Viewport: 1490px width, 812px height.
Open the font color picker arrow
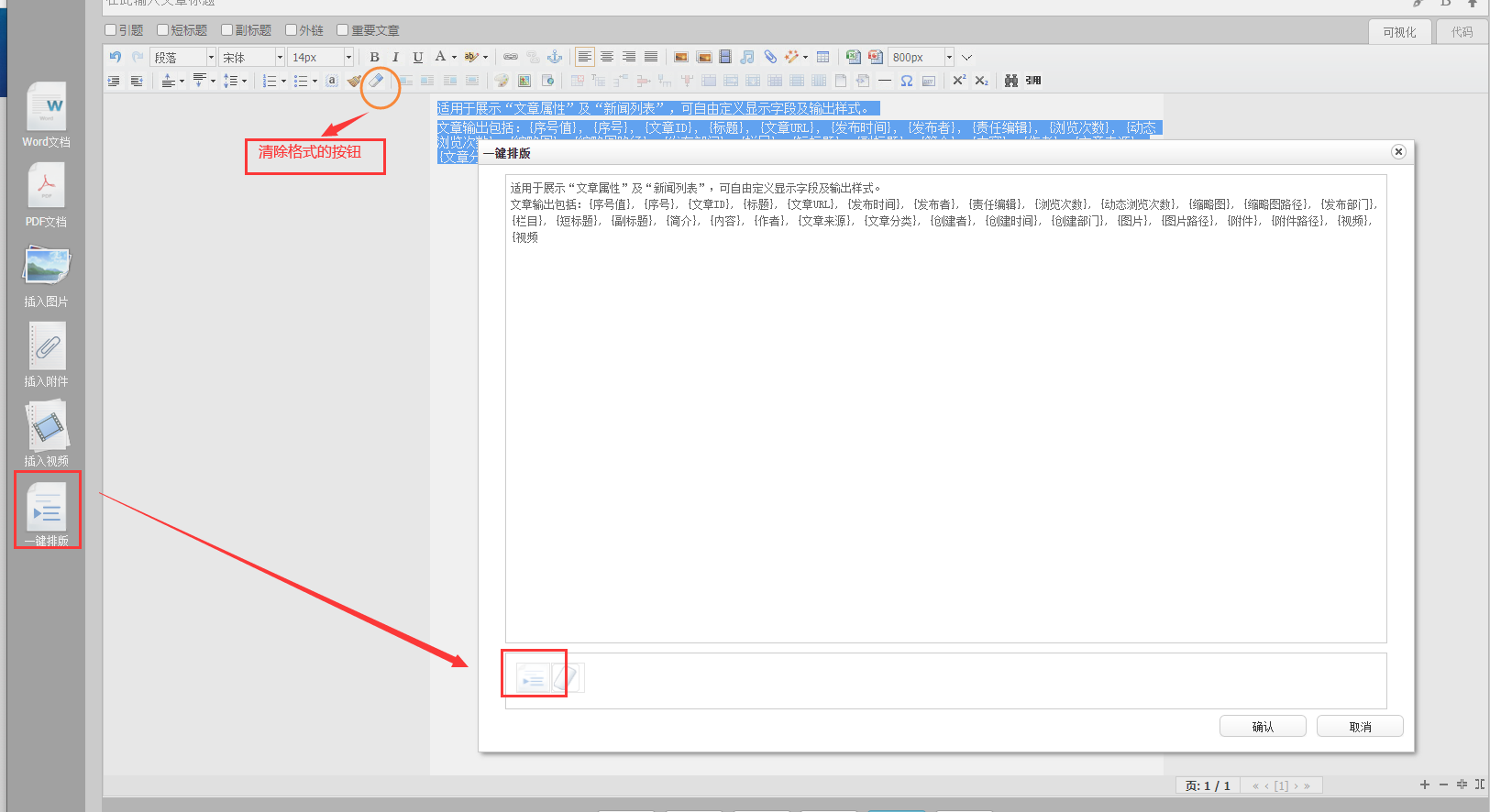(x=454, y=57)
